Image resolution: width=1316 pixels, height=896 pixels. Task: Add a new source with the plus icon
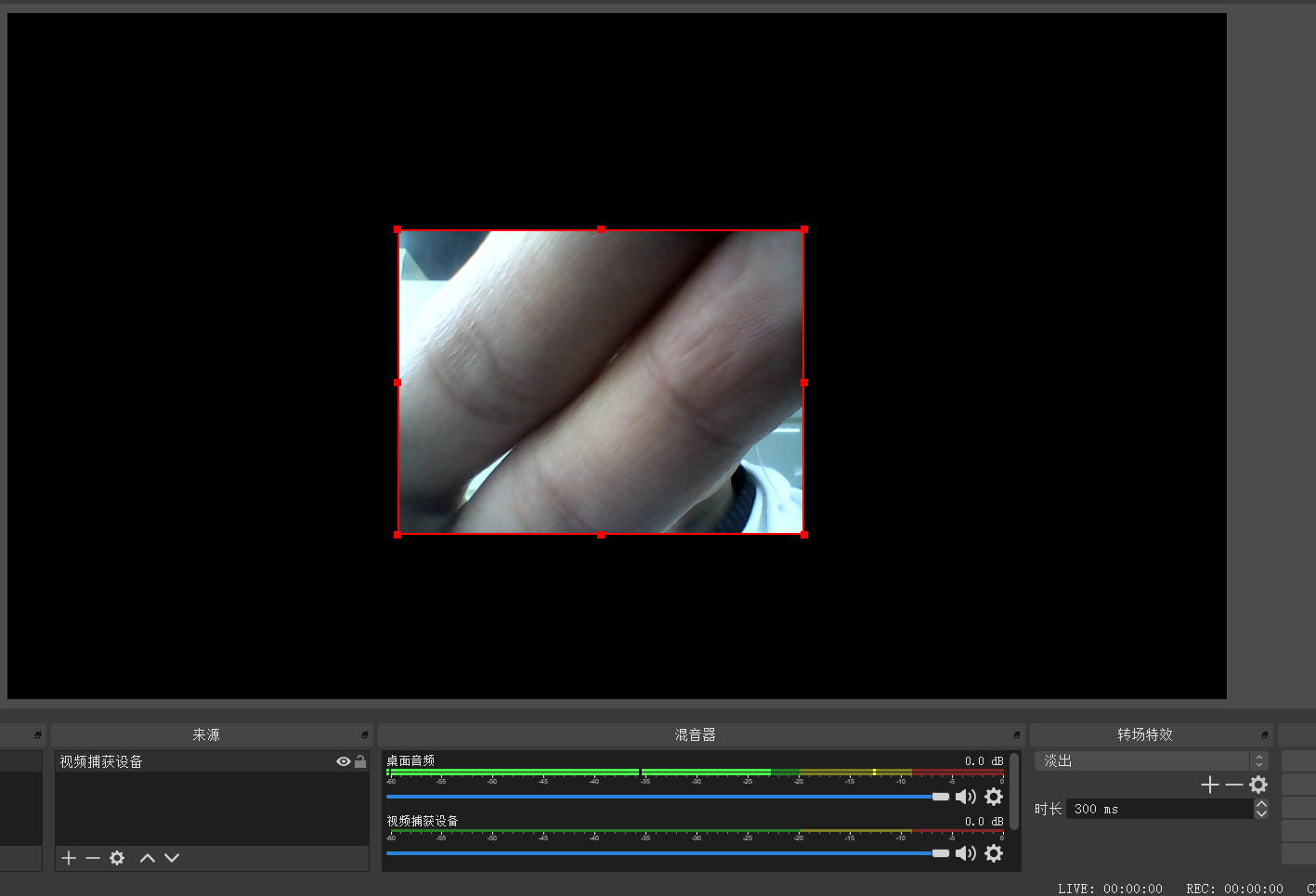click(69, 858)
